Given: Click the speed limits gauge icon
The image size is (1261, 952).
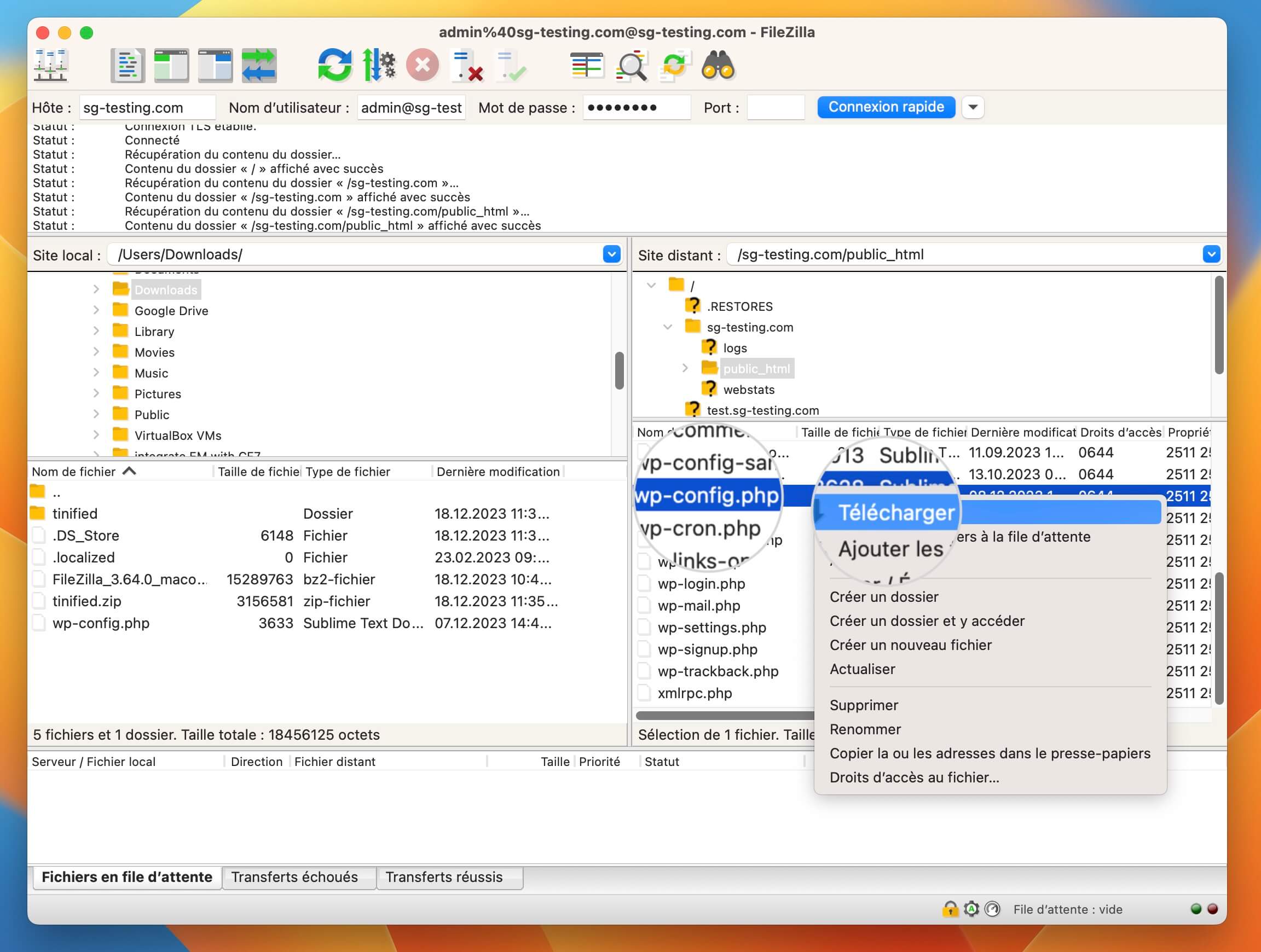Looking at the screenshot, I should 992,909.
